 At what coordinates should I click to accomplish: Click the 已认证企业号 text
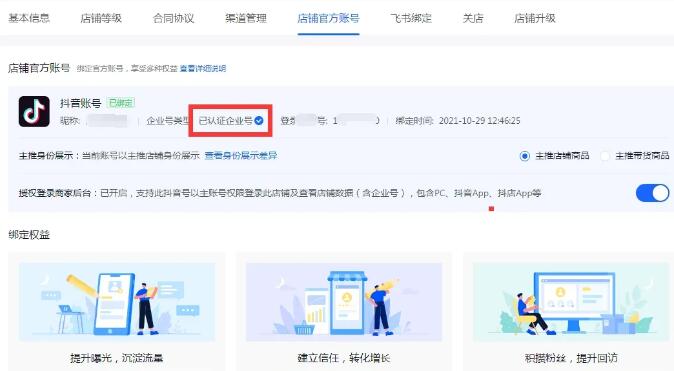point(226,121)
